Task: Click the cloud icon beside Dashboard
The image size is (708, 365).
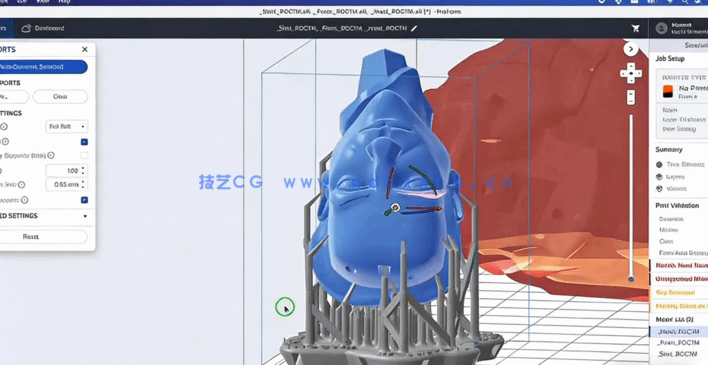Action: pyautogui.click(x=26, y=28)
